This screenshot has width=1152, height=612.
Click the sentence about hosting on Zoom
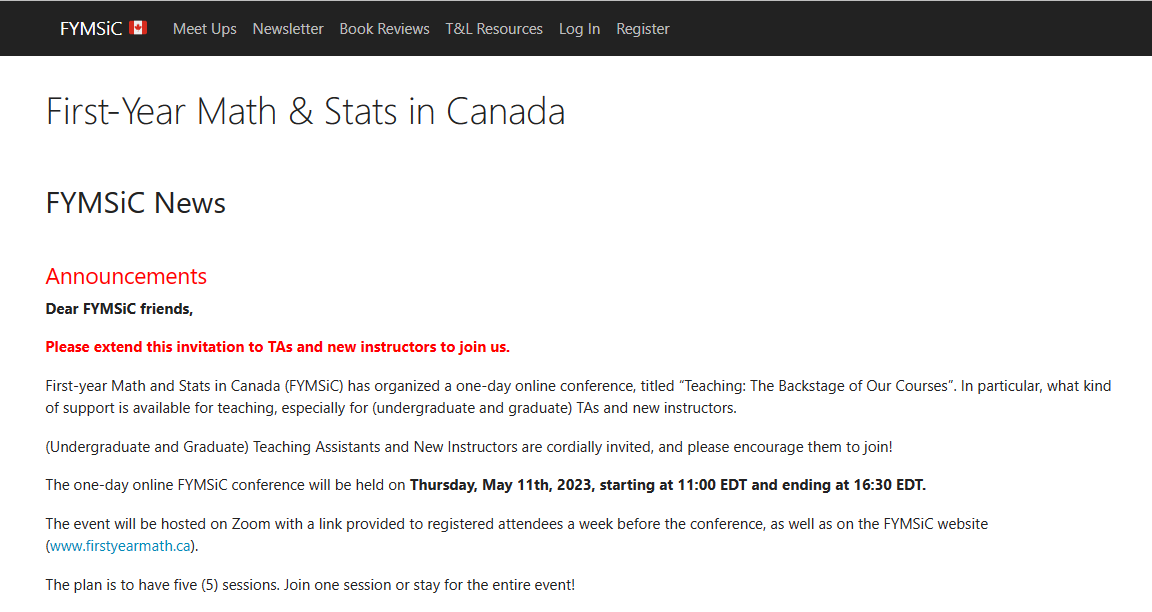(x=516, y=524)
